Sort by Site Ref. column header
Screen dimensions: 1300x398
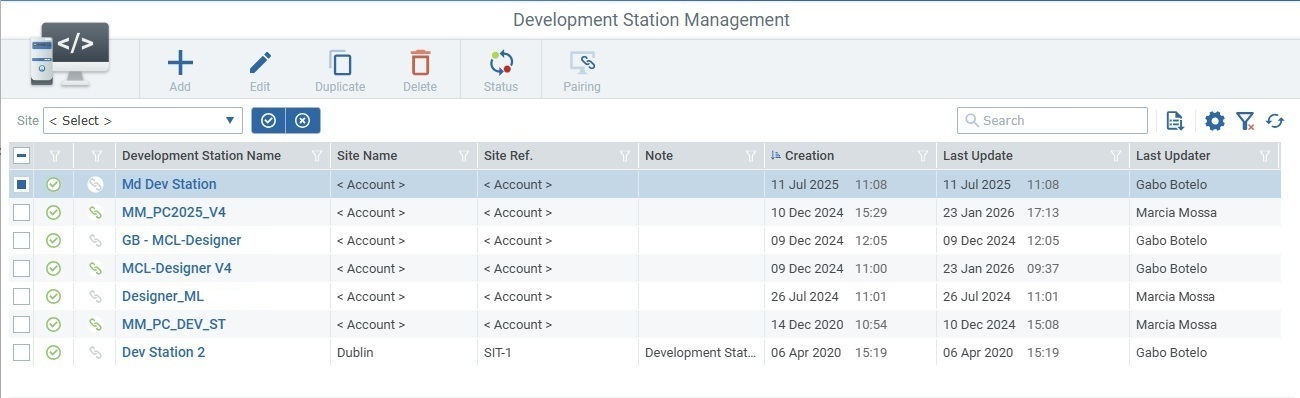click(508, 155)
